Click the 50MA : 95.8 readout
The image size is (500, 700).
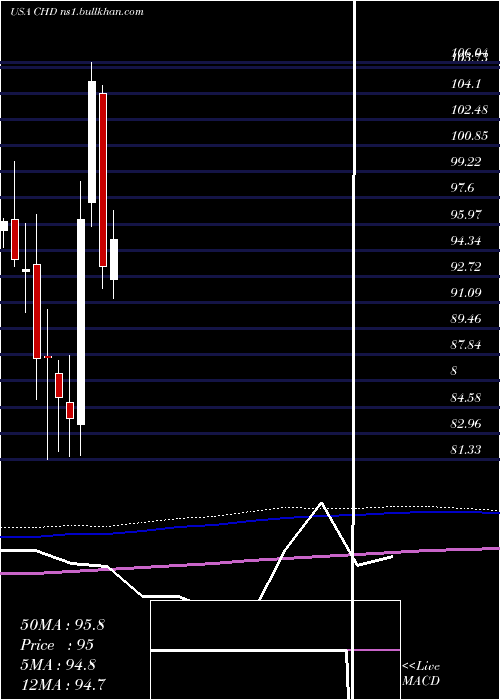coord(62,625)
